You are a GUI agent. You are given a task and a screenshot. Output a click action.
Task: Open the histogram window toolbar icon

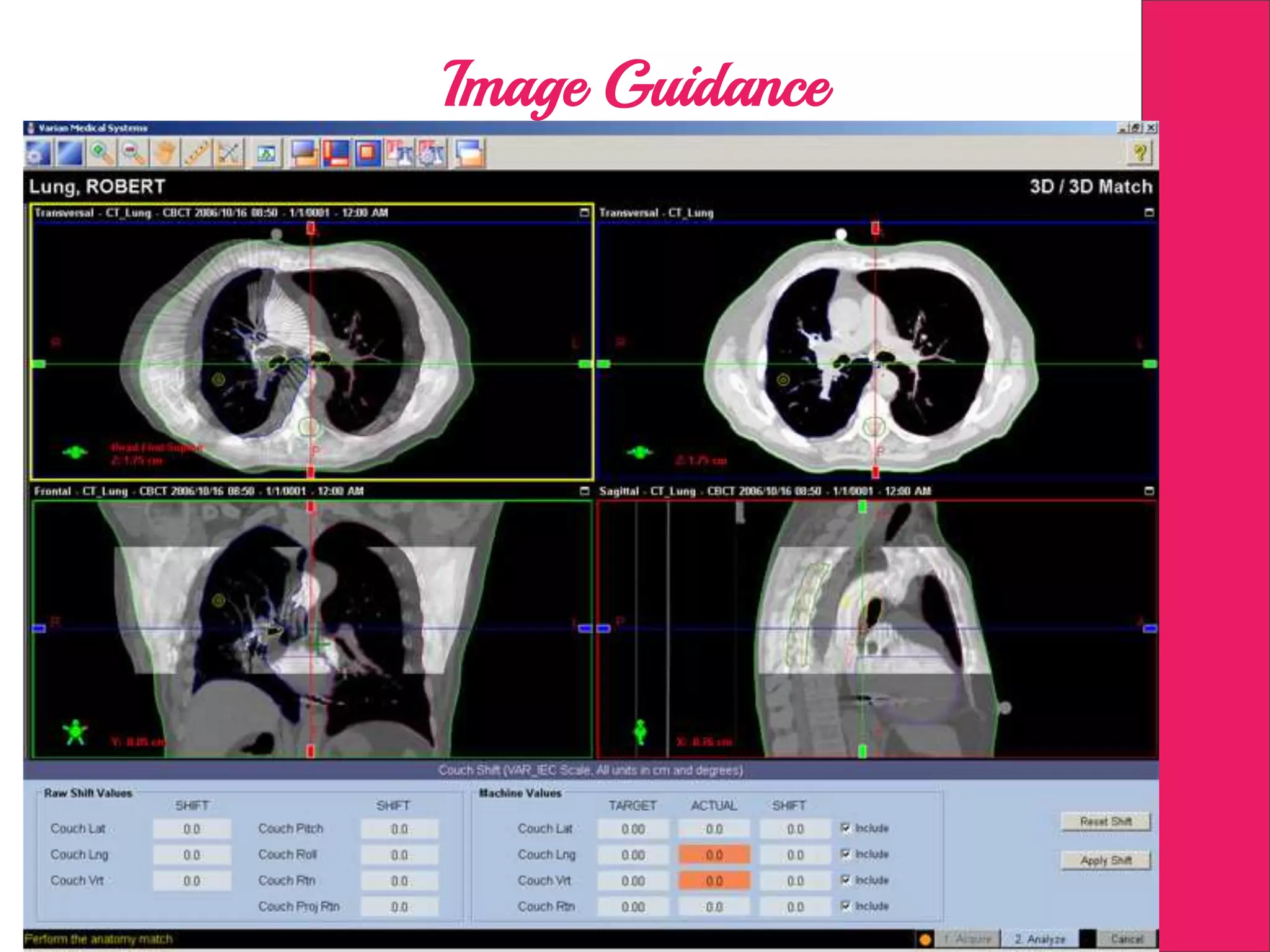[x=267, y=153]
